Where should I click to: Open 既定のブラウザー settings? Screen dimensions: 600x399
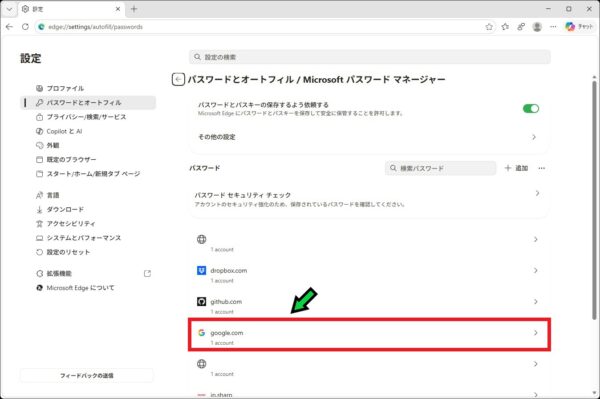point(88,160)
